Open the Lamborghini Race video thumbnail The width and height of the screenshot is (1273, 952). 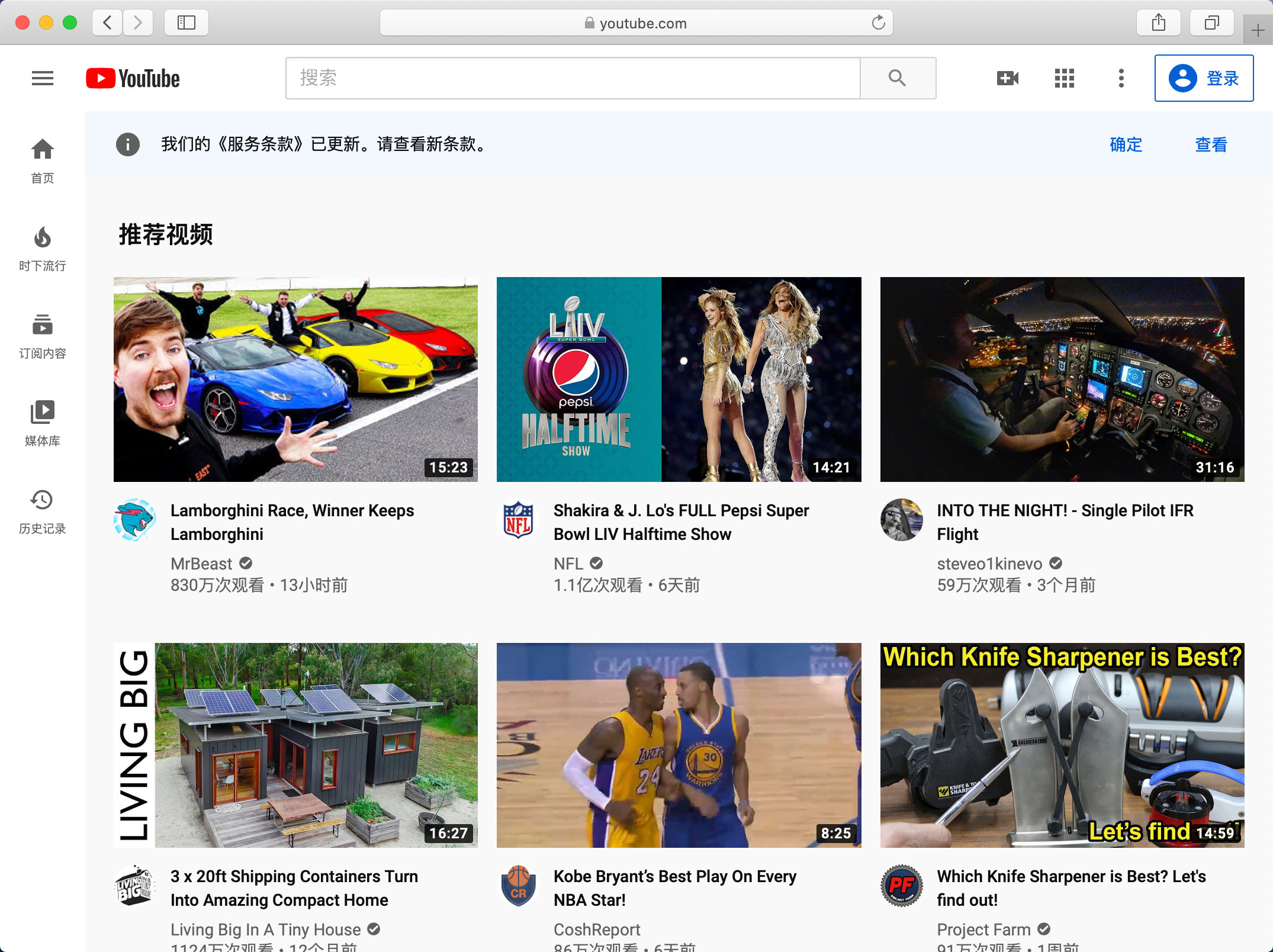(x=295, y=379)
